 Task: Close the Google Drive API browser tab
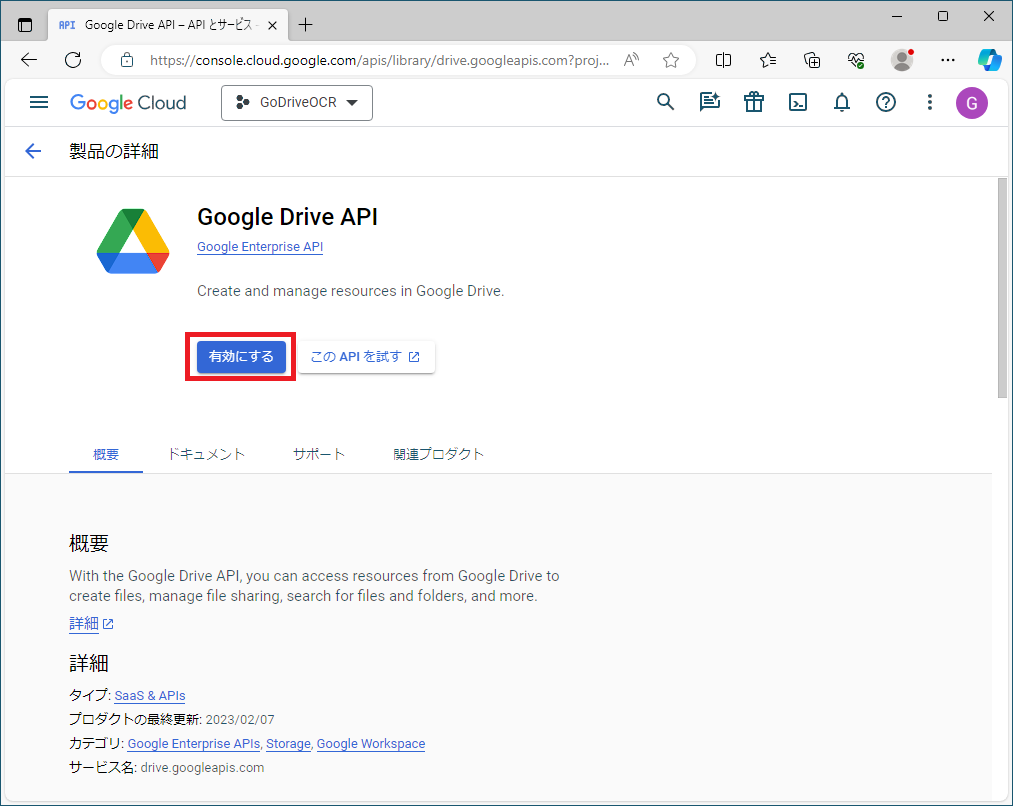coord(273,25)
